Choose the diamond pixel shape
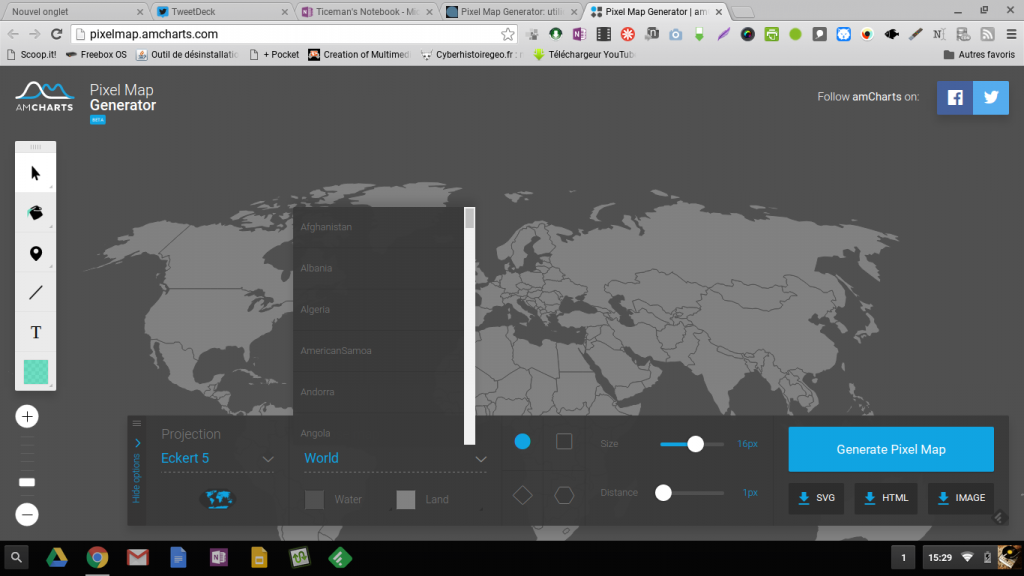 pos(522,494)
